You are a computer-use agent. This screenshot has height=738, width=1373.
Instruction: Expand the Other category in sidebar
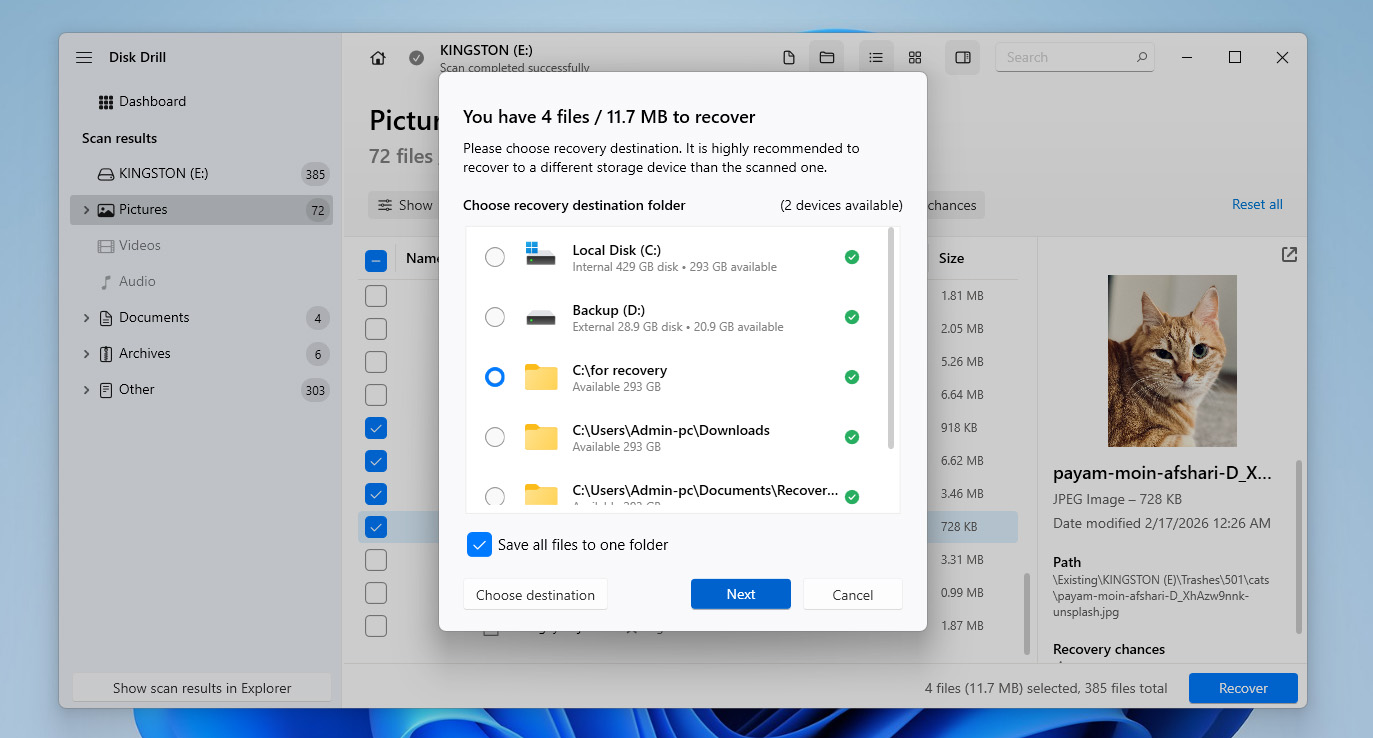click(86, 390)
